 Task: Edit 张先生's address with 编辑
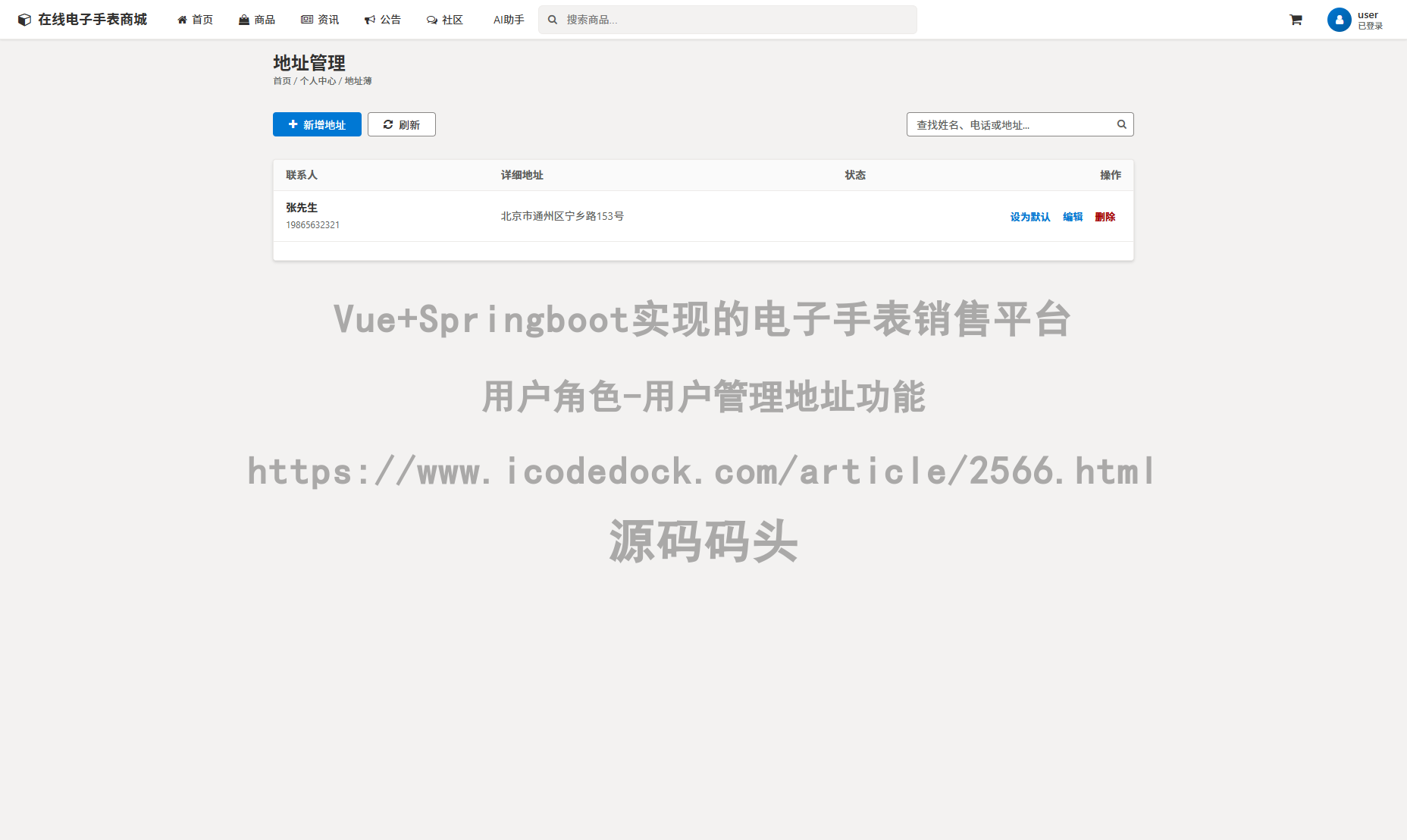coord(1072,217)
